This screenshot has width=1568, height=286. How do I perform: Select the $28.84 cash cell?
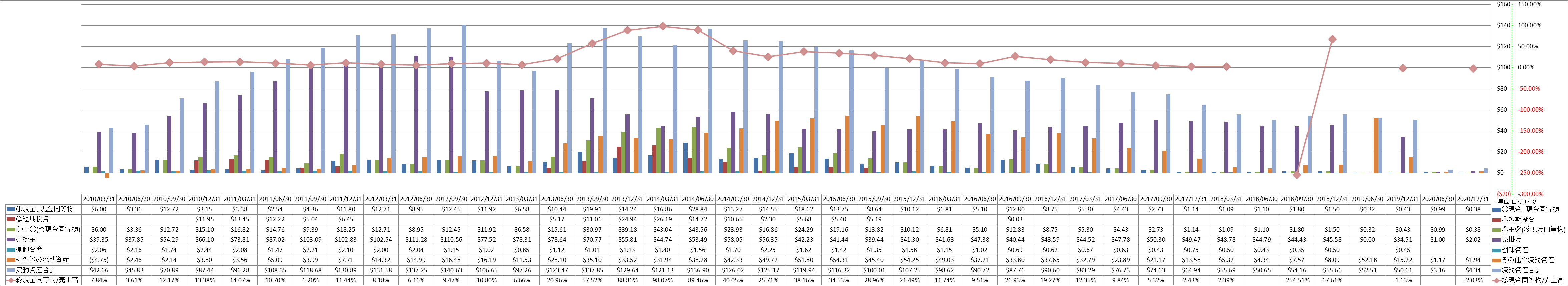(698, 209)
